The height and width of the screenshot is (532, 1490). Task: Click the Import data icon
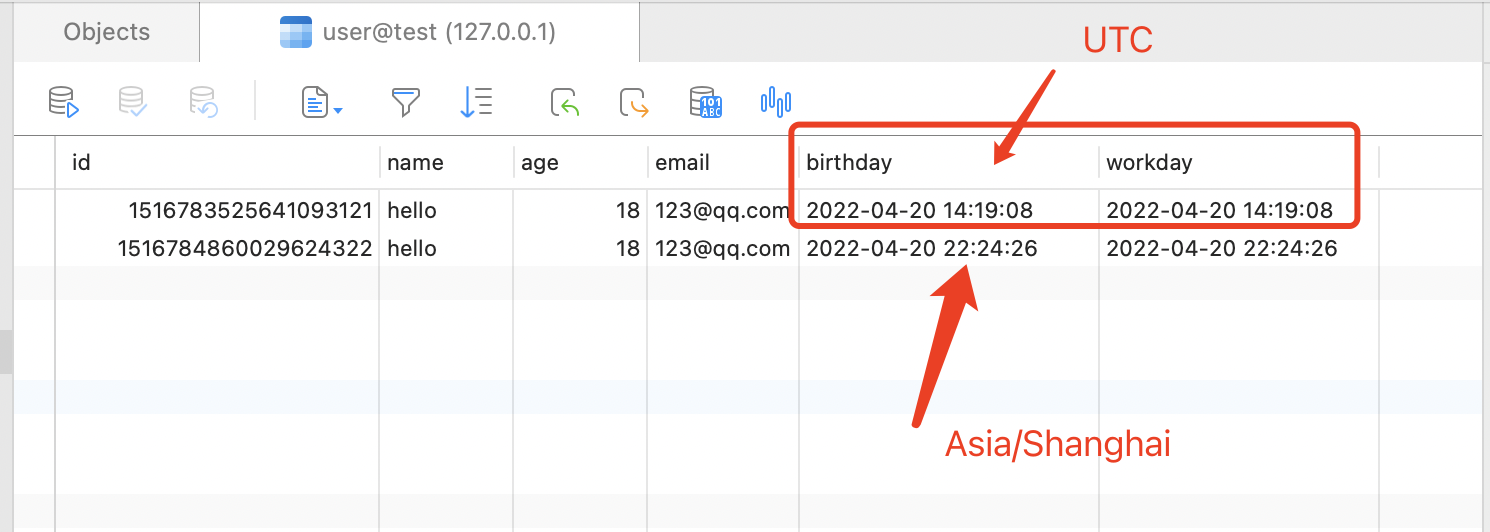tap(565, 101)
